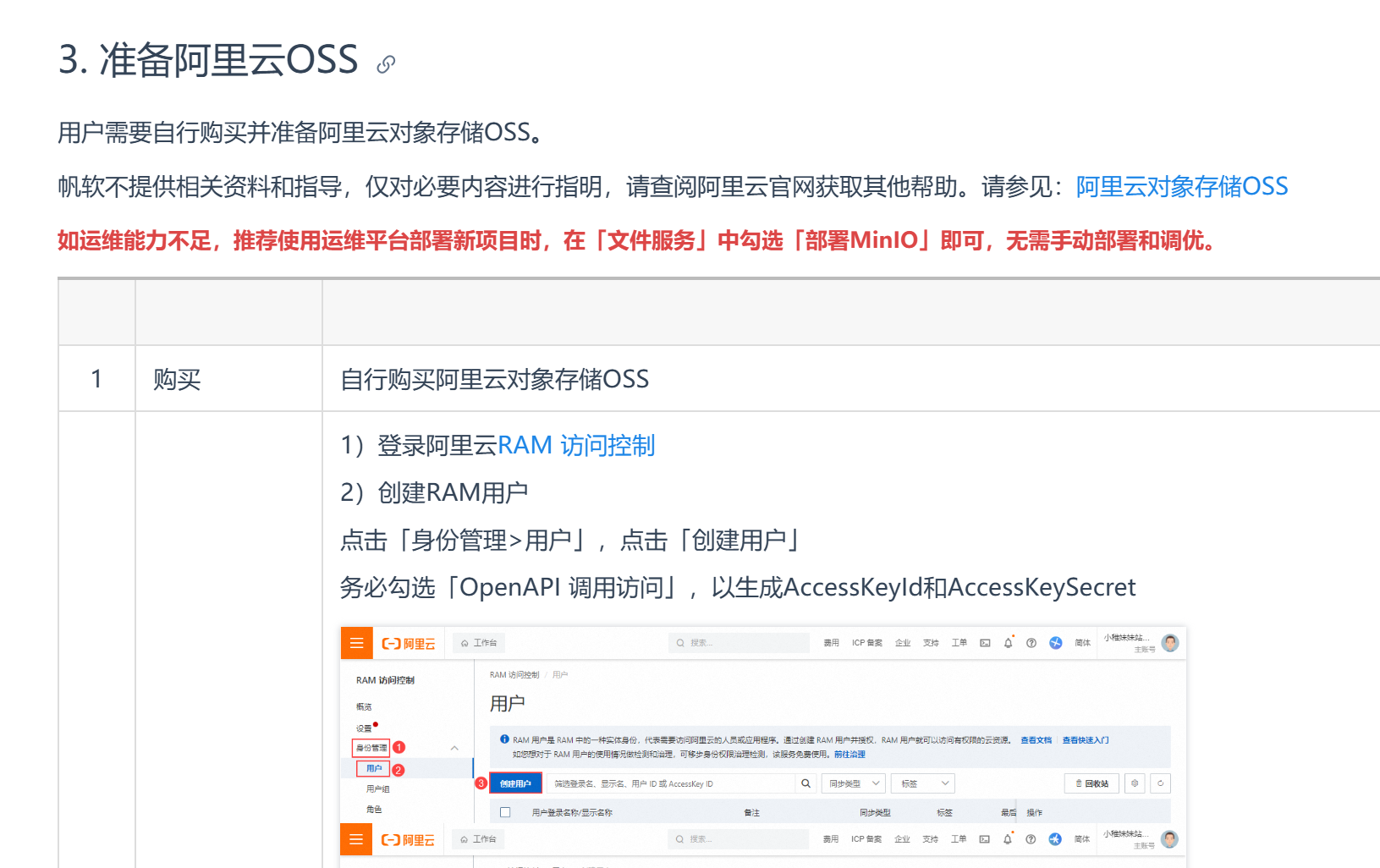Select 设置 in the RAM sidebar

364,728
